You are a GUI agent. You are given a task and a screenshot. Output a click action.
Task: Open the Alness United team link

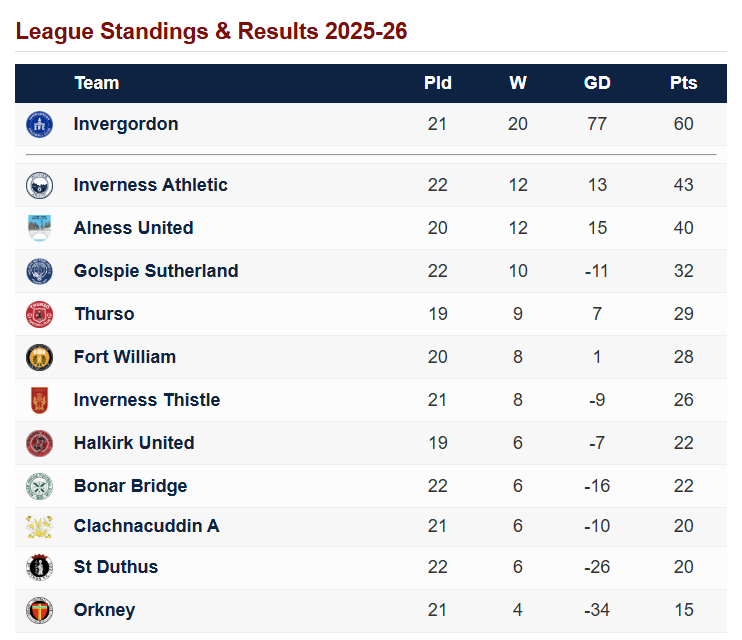point(133,228)
